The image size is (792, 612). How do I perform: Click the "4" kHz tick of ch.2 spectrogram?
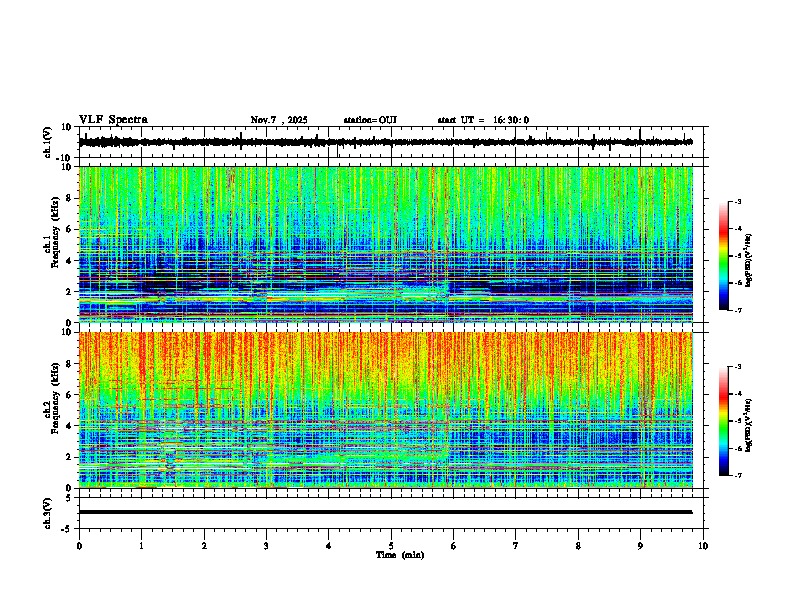[x=69, y=426]
